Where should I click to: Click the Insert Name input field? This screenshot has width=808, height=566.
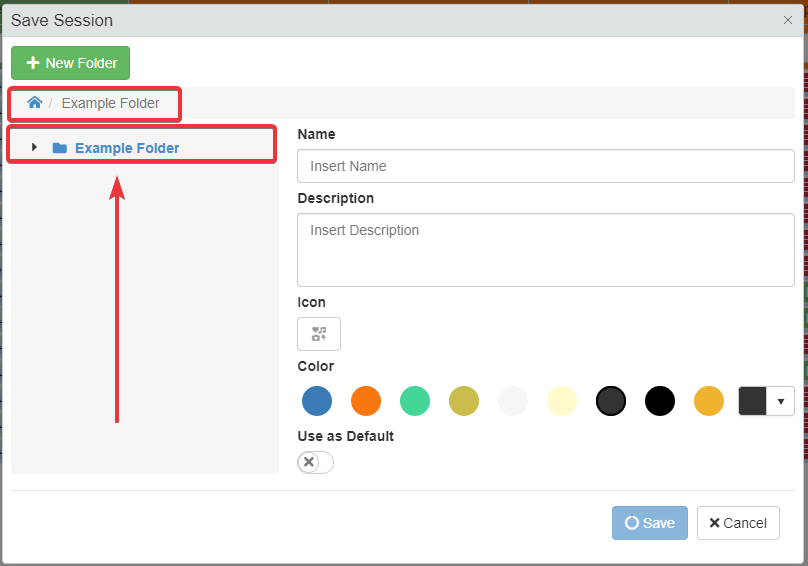(545, 166)
